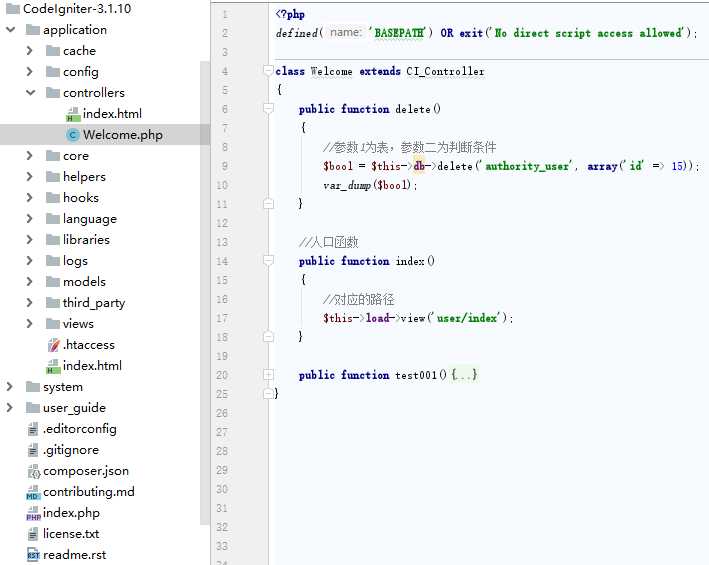Click 'authority_user' string in the delete call

click(x=529, y=166)
